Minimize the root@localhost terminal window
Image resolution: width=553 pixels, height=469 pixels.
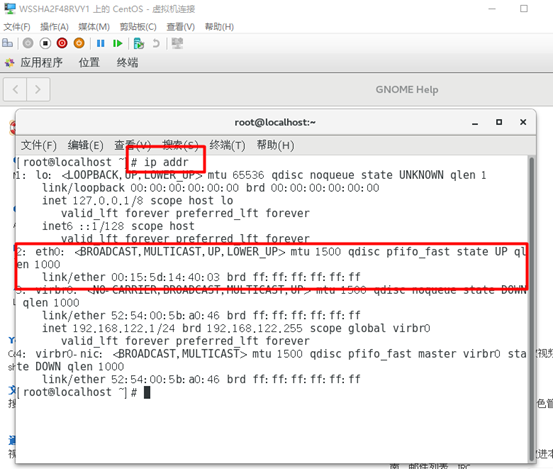tap(475, 122)
